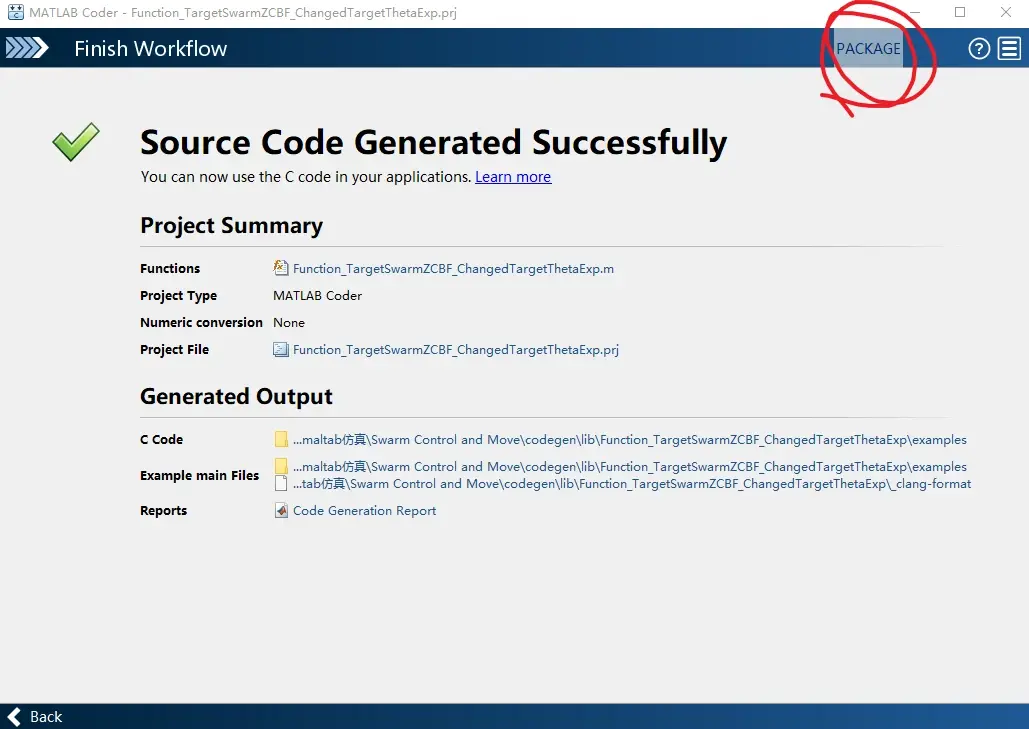The height and width of the screenshot is (729, 1029).
Task: Click the 'Functions' row label
Action: (170, 268)
